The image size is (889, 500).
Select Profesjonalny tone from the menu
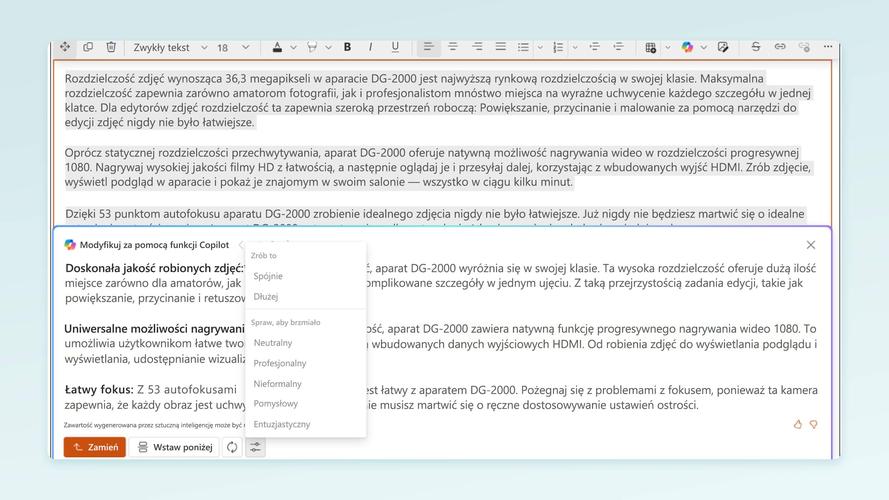point(280,363)
